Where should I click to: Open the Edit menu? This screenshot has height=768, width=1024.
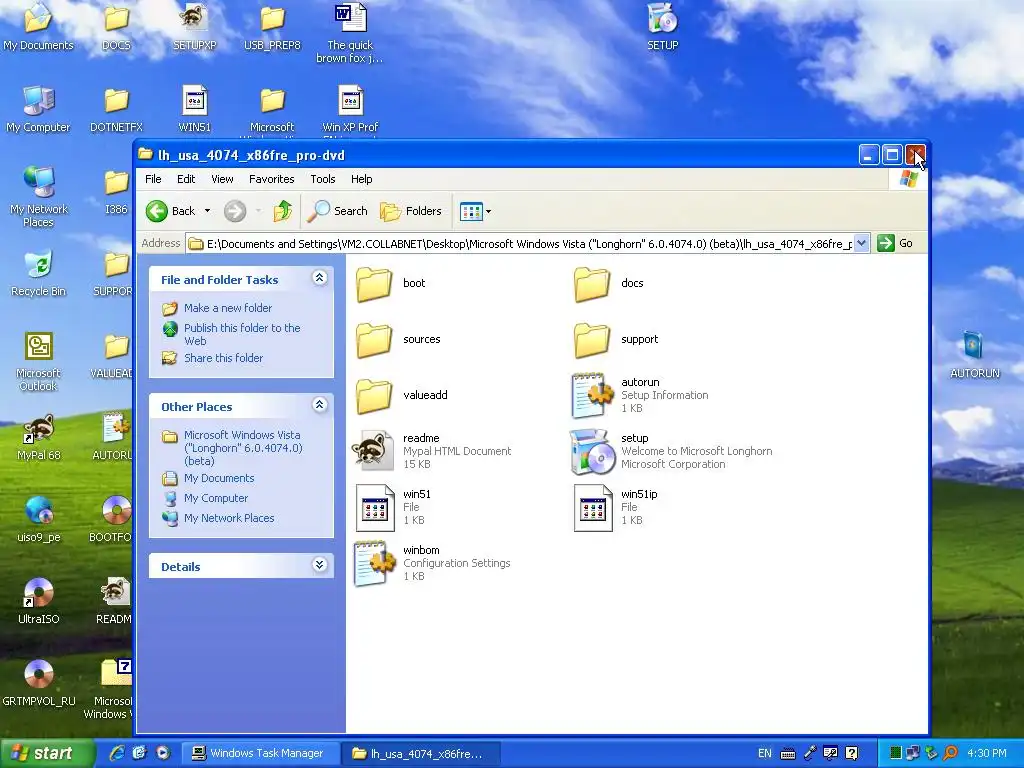click(185, 179)
